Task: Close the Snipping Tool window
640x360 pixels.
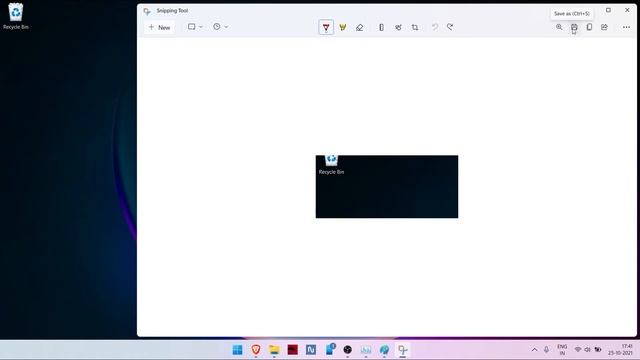Action: coord(627,10)
